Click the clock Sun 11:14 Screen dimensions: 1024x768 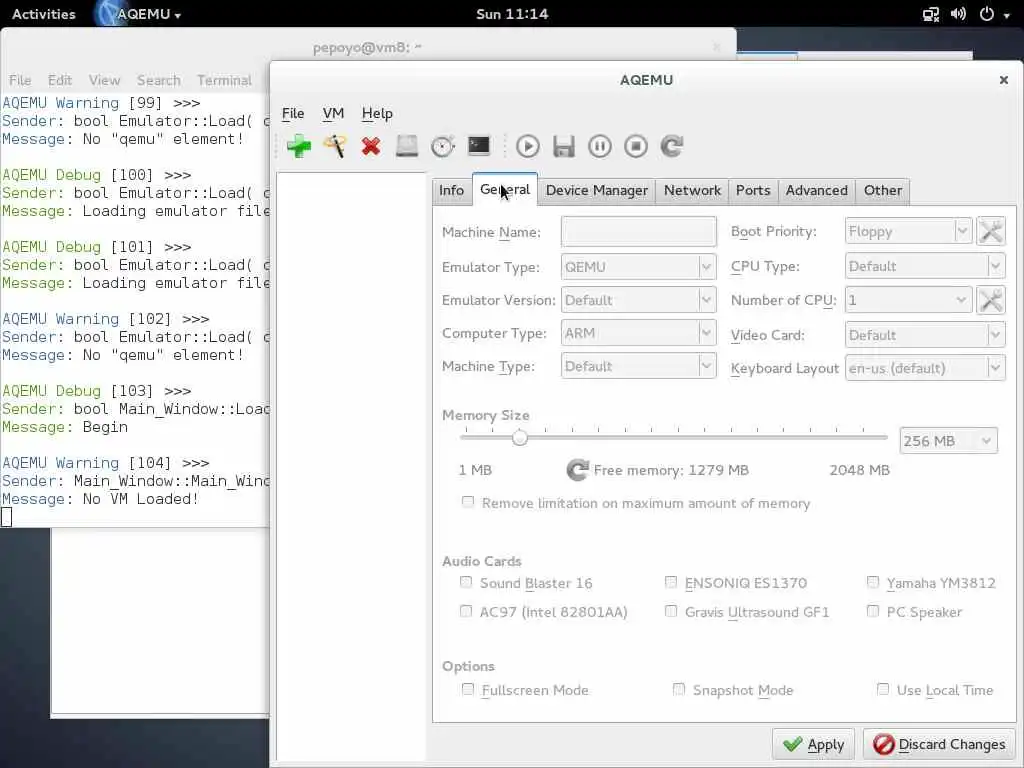pos(512,14)
